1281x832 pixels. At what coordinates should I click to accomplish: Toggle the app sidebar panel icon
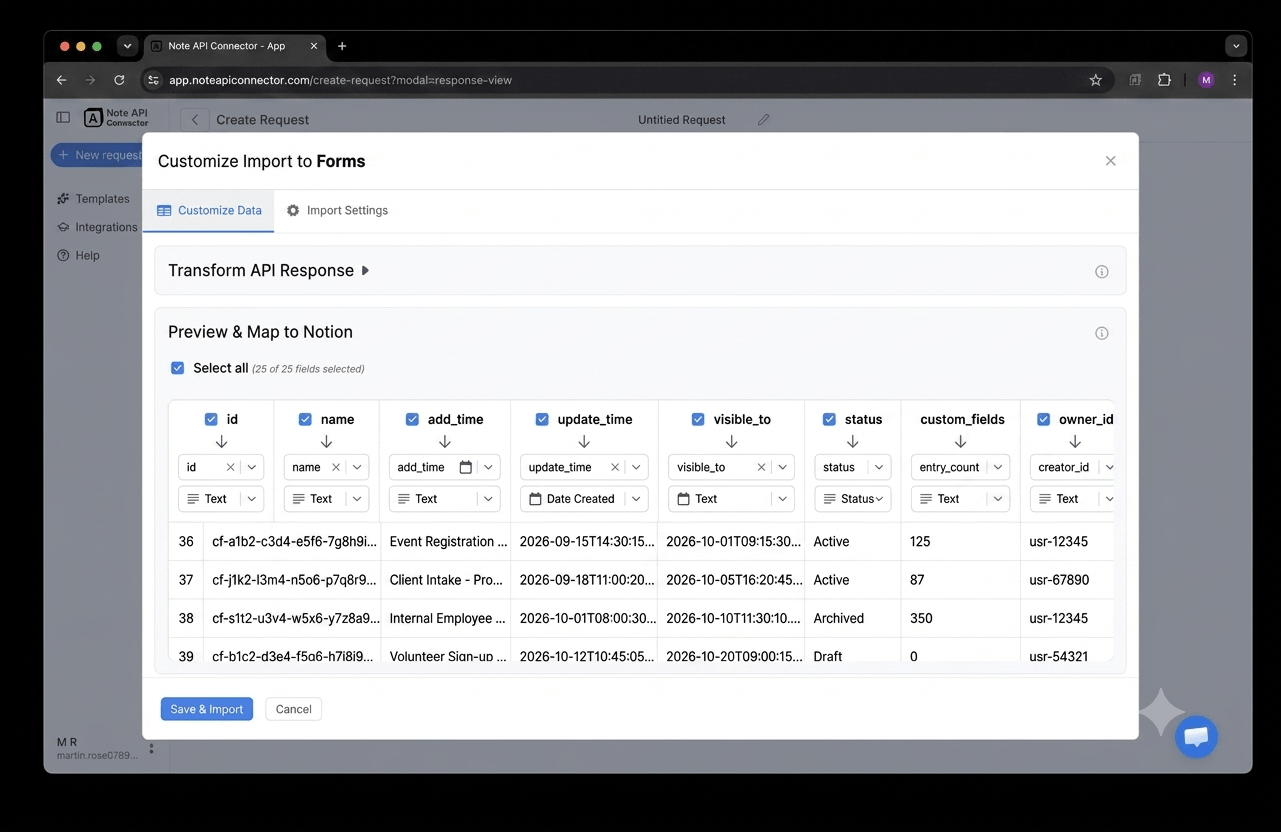pos(63,117)
